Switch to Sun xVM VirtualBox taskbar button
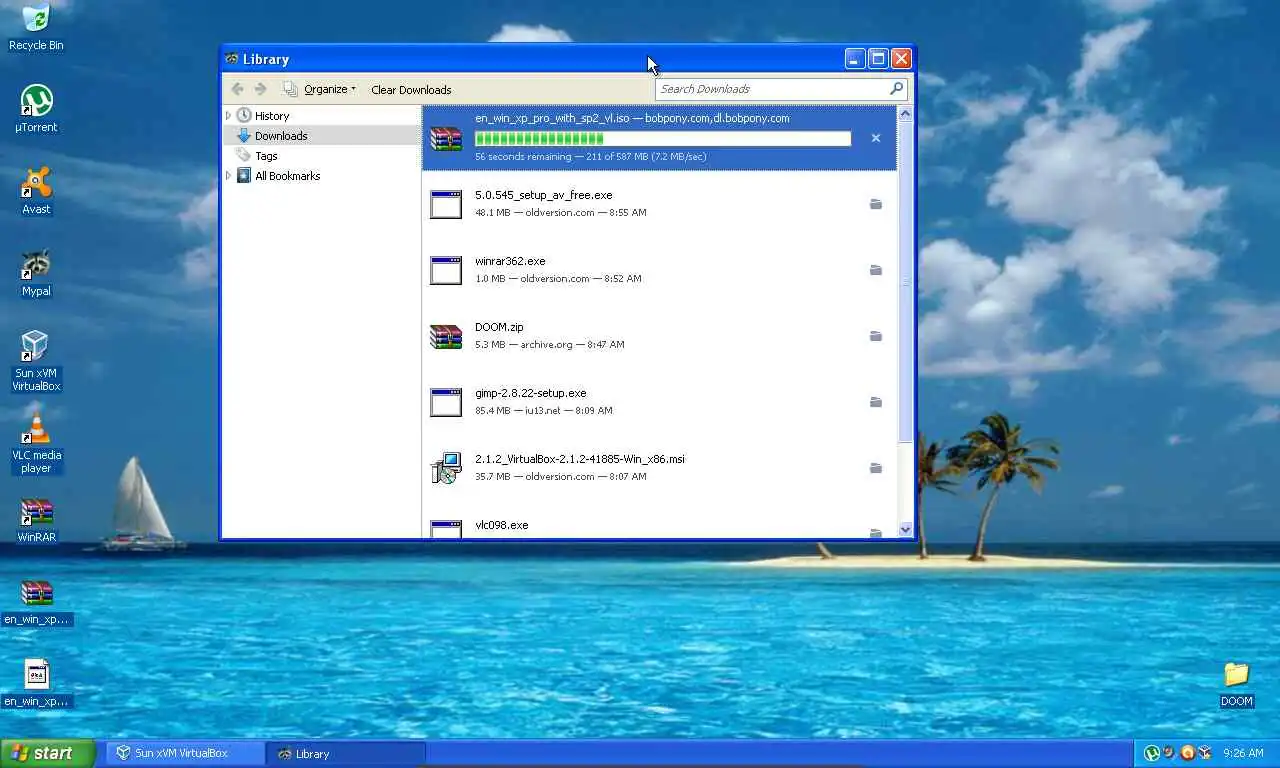 pyautogui.click(x=185, y=753)
